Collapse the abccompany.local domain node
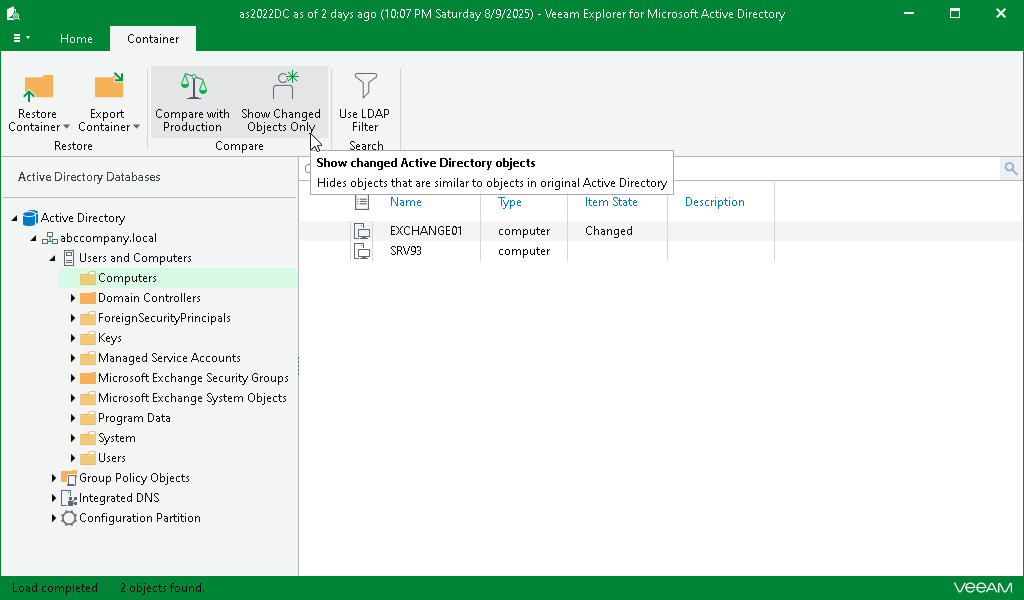The width and height of the screenshot is (1024, 600). 33,238
